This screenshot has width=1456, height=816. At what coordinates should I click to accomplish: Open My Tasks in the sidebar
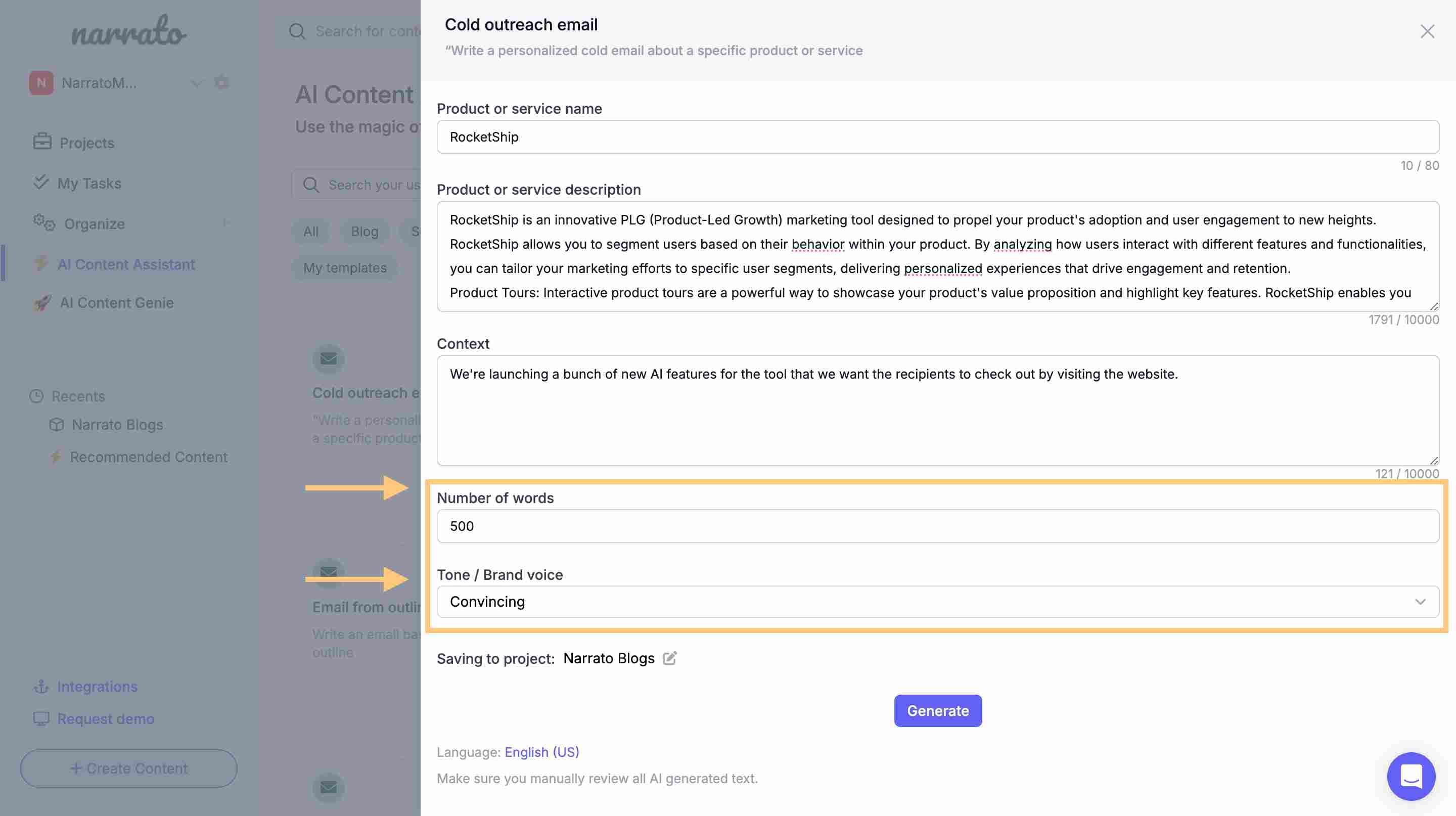pos(89,183)
